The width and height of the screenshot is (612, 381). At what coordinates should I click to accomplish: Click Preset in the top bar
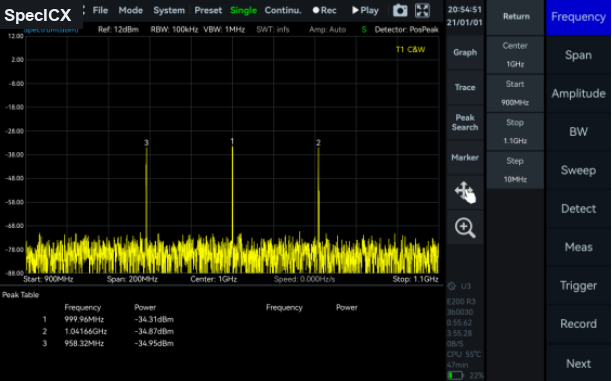208,11
